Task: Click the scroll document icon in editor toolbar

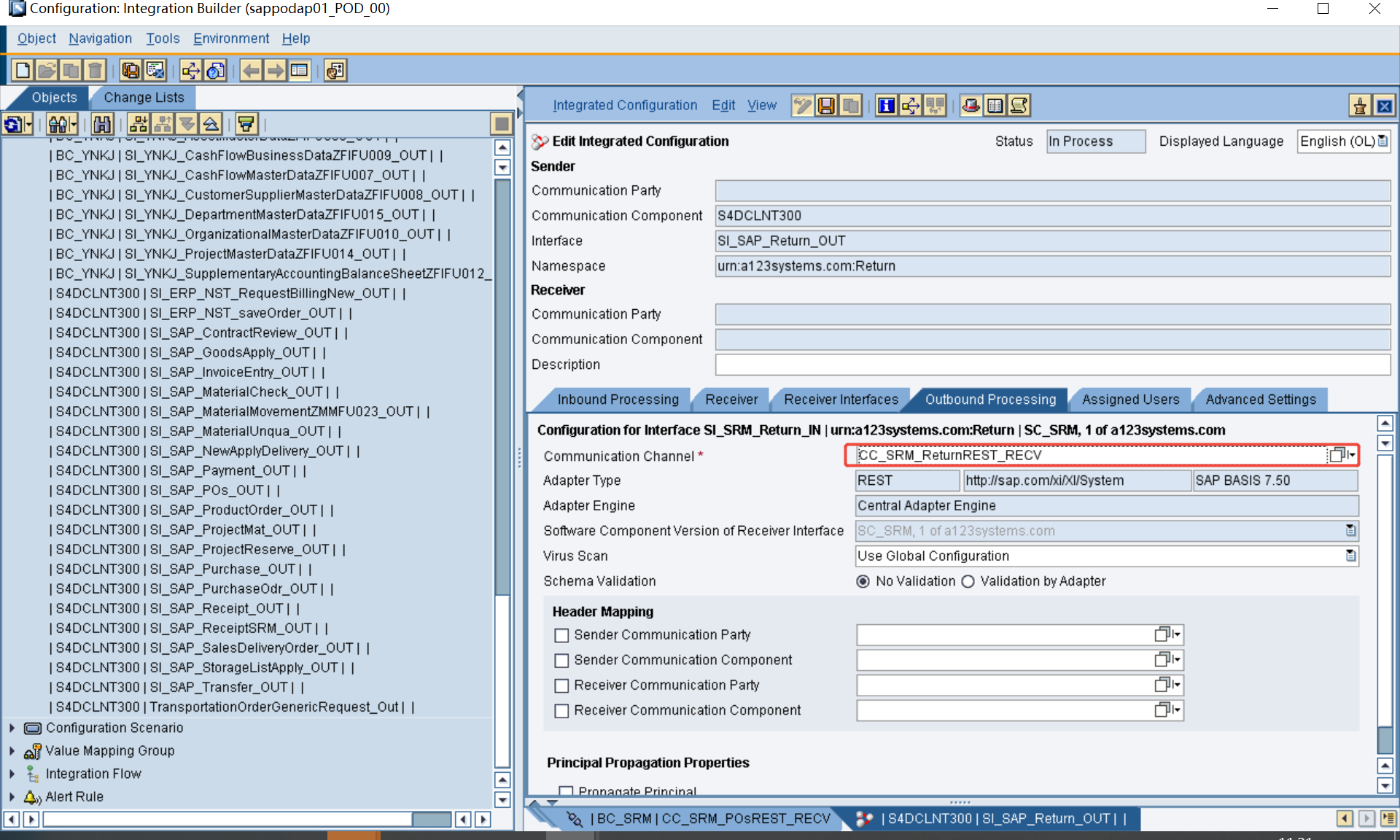Action: (1019, 106)
